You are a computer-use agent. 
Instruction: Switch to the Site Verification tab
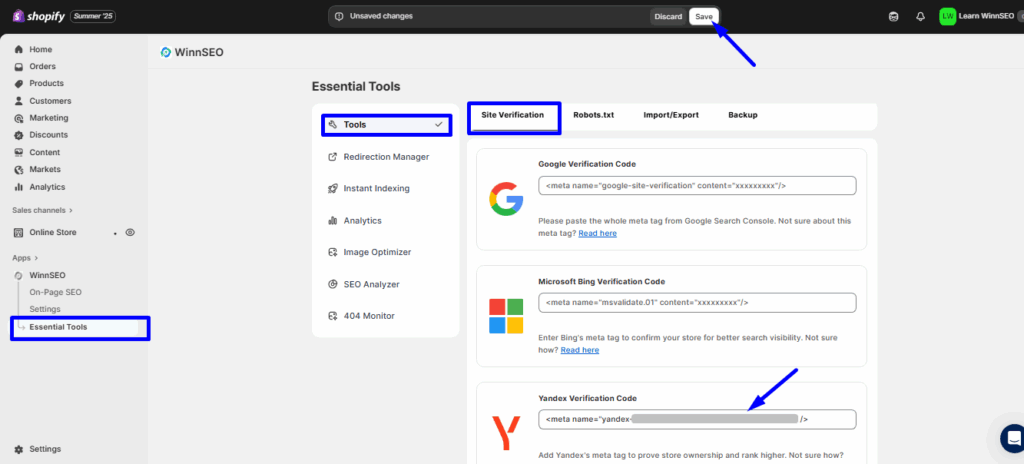(x=513, y=115)
